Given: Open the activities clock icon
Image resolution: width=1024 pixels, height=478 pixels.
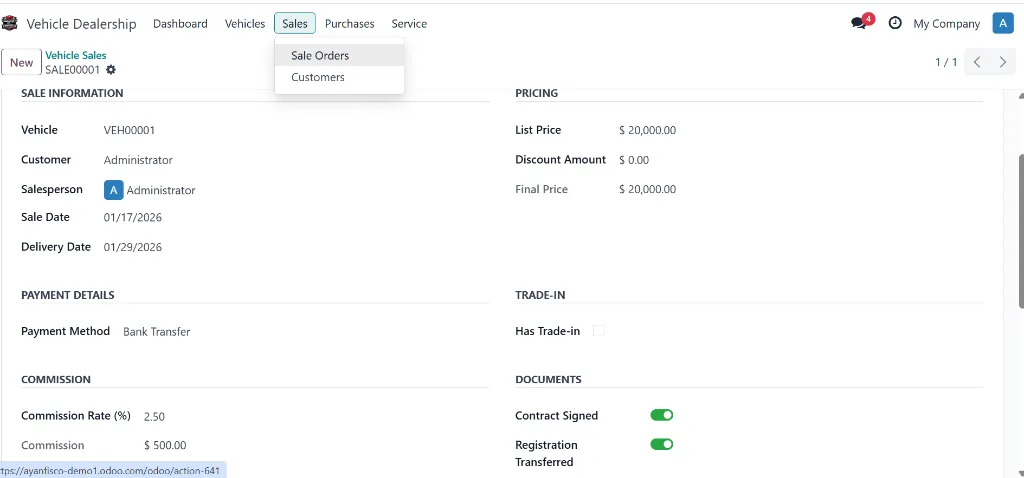Looking at the screenshot, I should 895,23.
